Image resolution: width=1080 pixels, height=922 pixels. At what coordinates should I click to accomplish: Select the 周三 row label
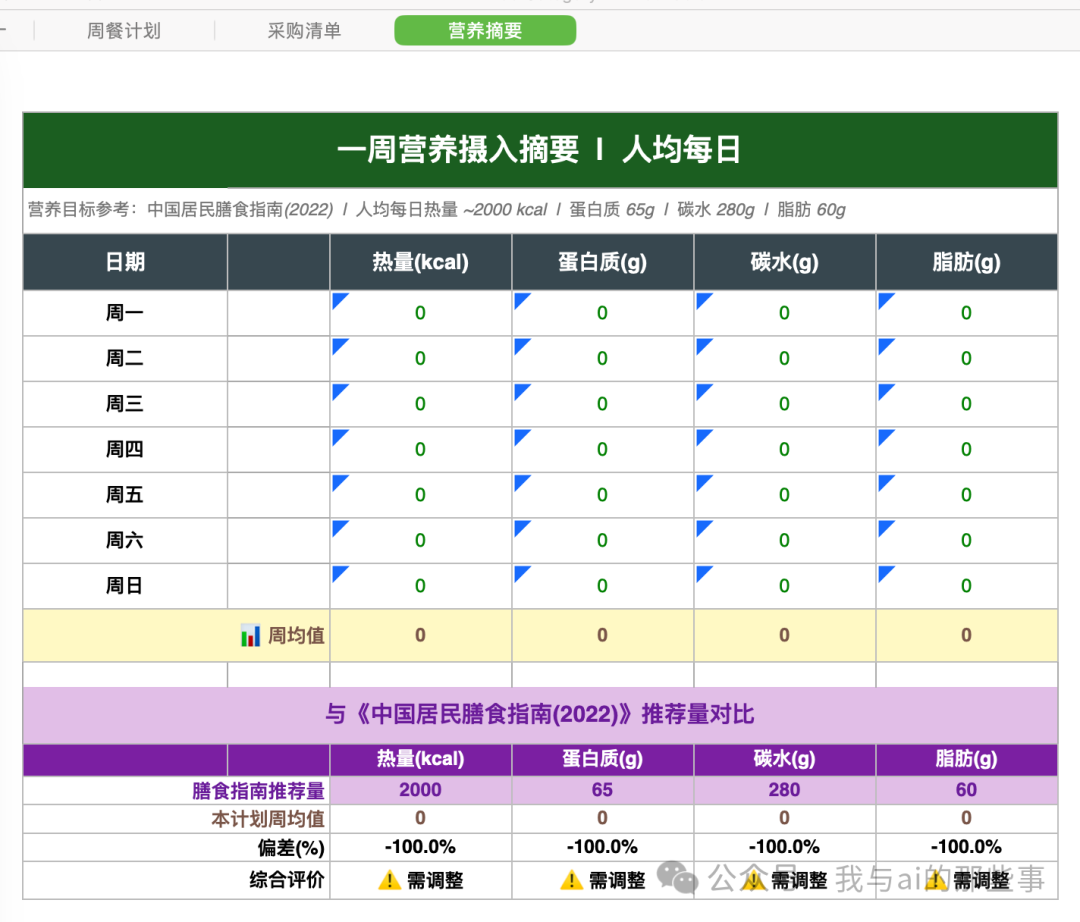pos(125,404)
